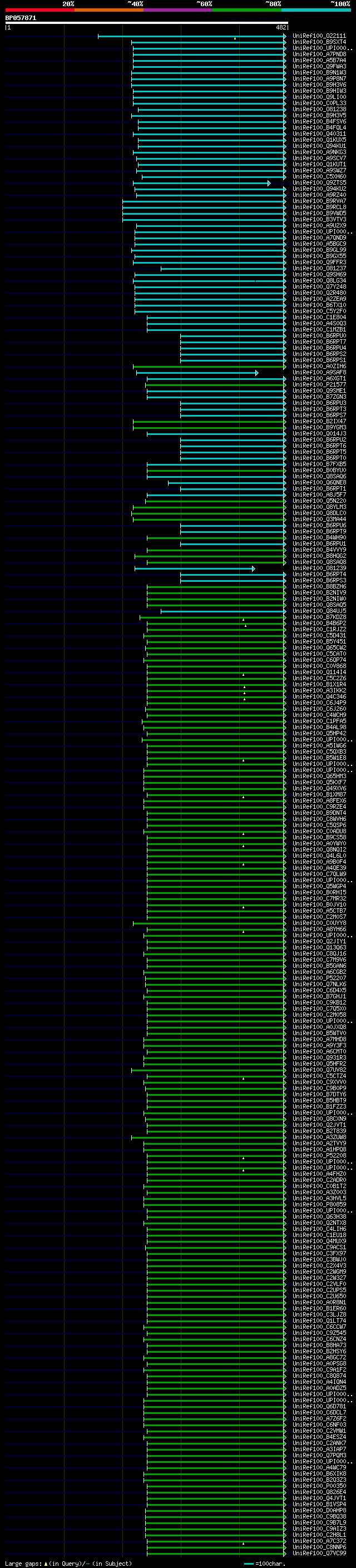Select hit UniRef100_Q9FWA3
The height and width of the screenshot is (1568, 356).
[319, 66]
